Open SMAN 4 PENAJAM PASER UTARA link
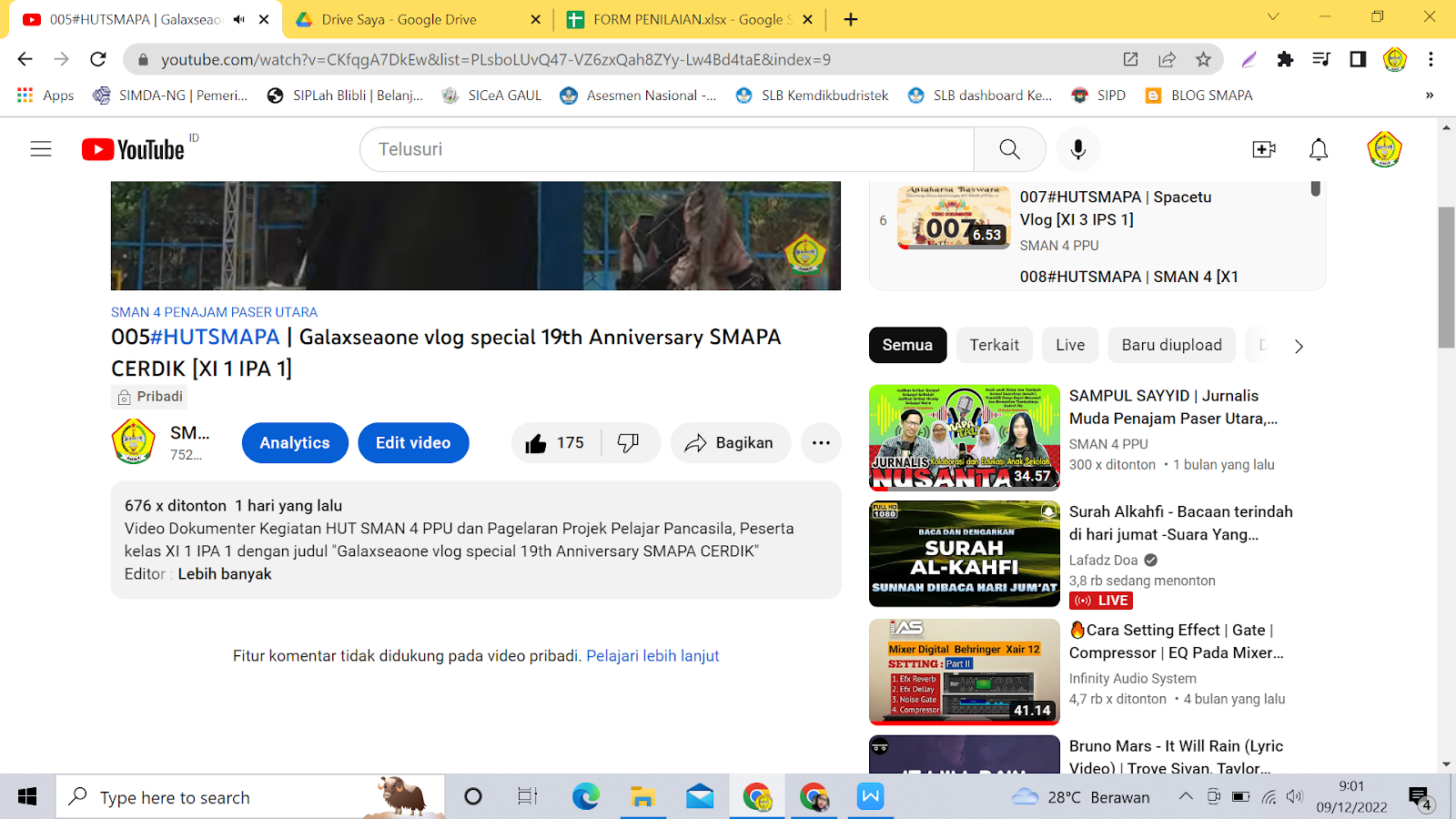This screenshot has width=1456, height=819. 214,312
